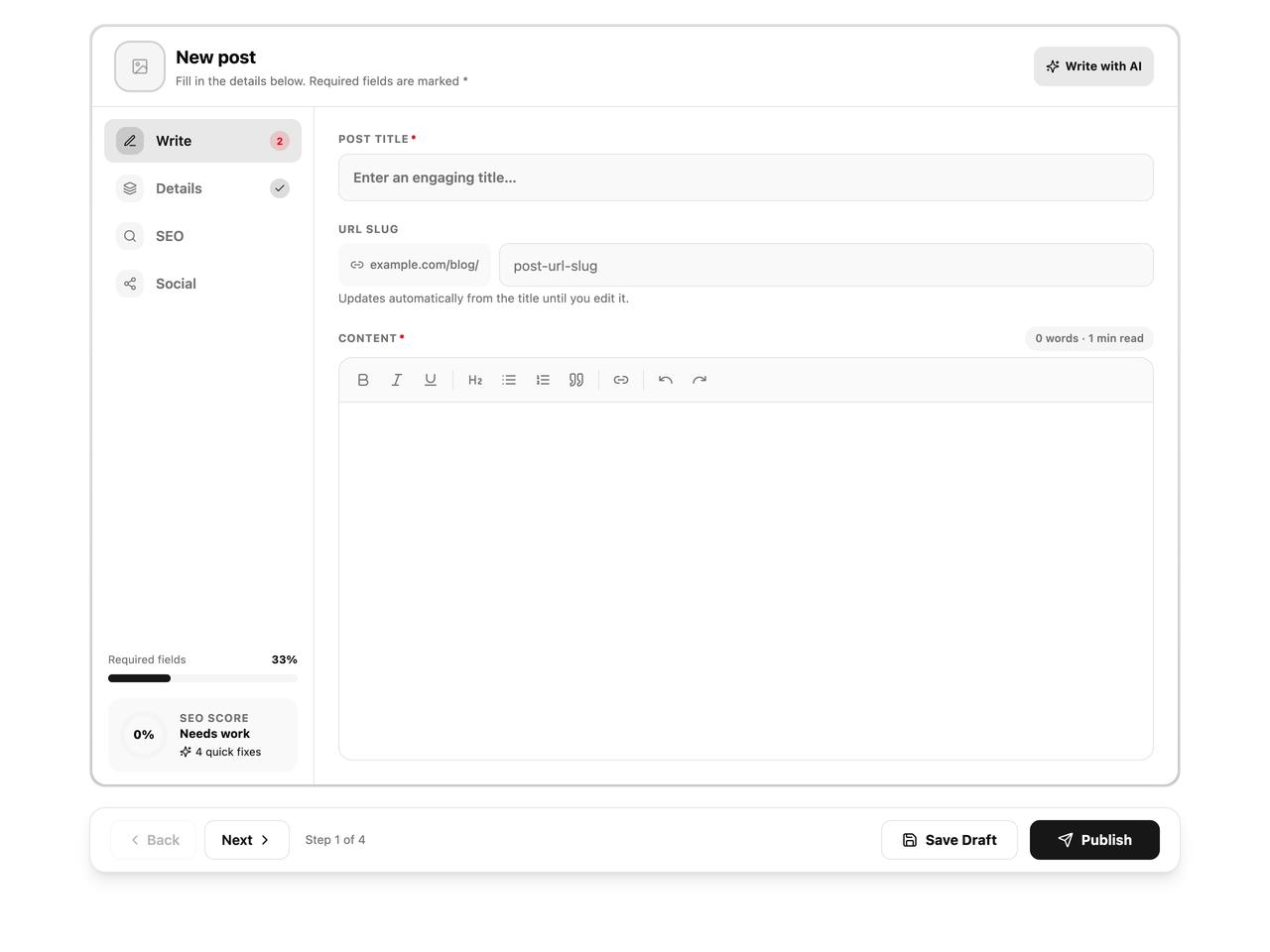The width and height of the screenshot is (1270, 952).
Task: Click the Required fields progress bar
Action: click(202, 678)
